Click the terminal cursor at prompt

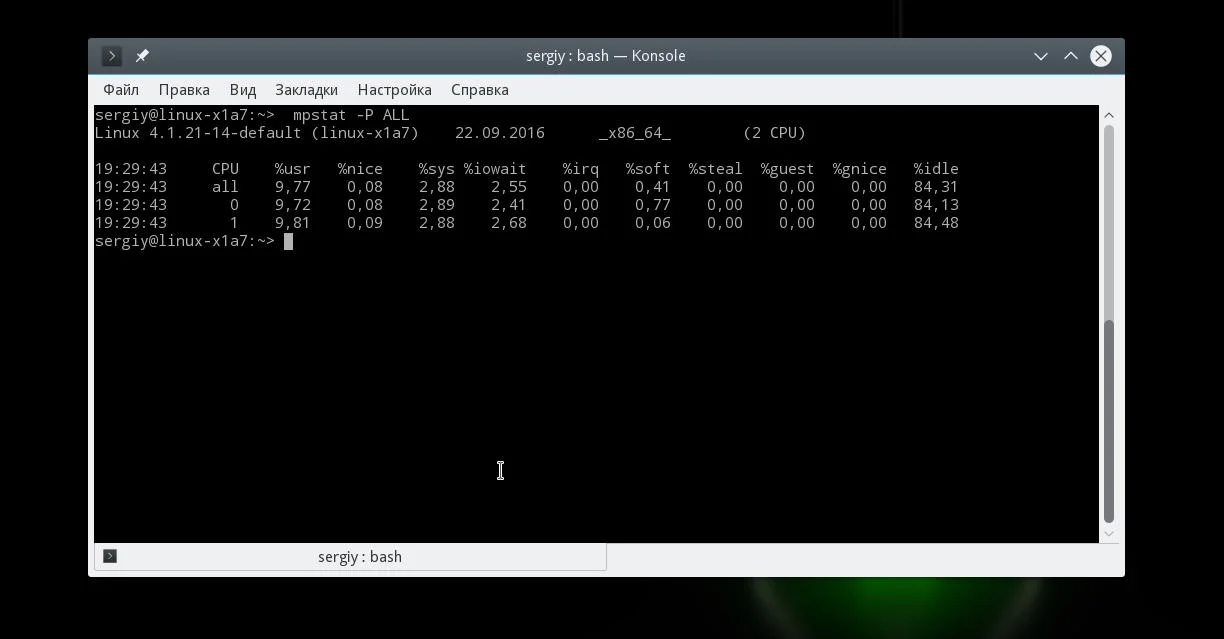288,241
